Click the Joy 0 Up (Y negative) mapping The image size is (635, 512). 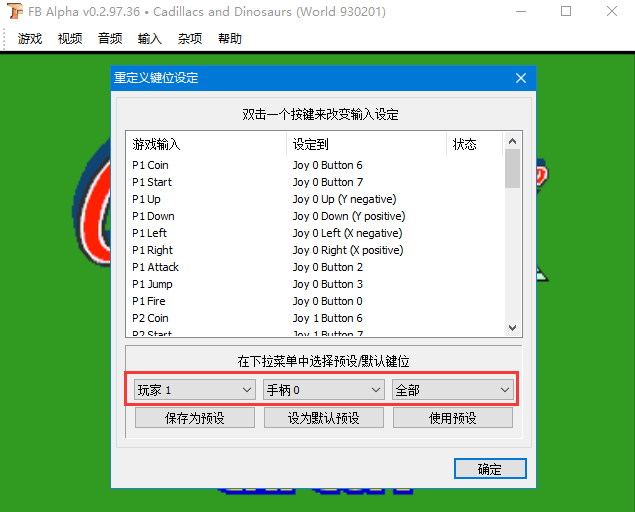click(345, 199)
